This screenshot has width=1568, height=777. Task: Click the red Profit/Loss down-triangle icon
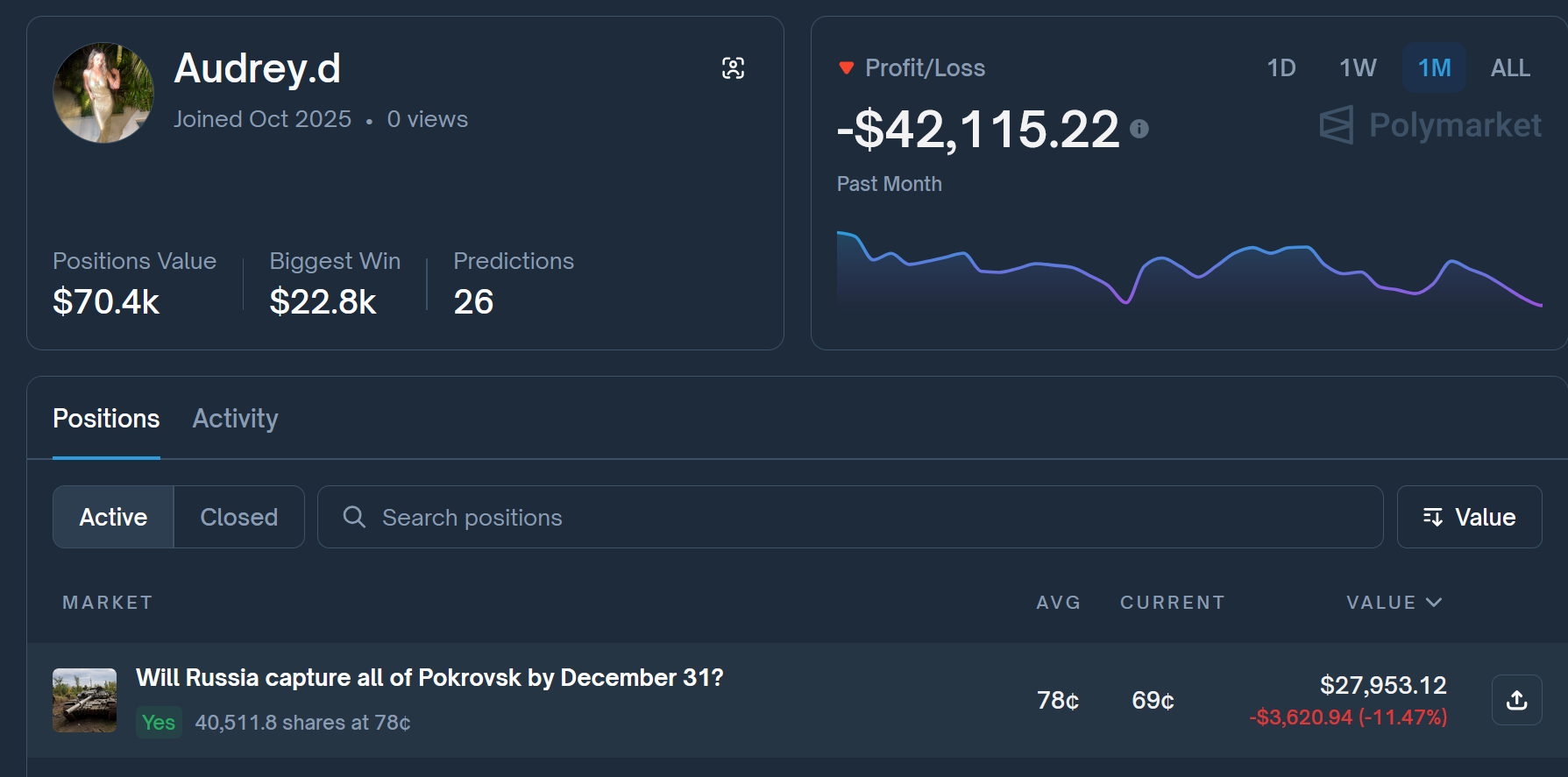[x=846, y=67]
